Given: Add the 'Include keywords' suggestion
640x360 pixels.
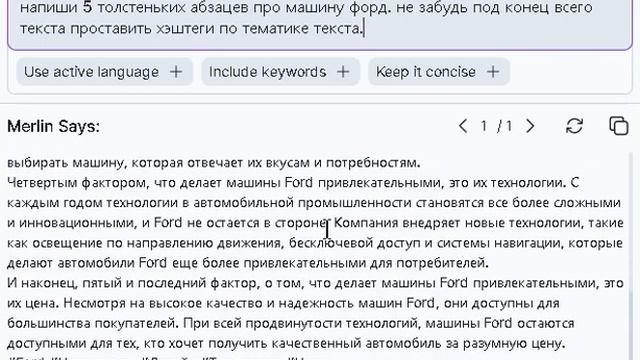Looking at the screenshot, I should 280,72.
